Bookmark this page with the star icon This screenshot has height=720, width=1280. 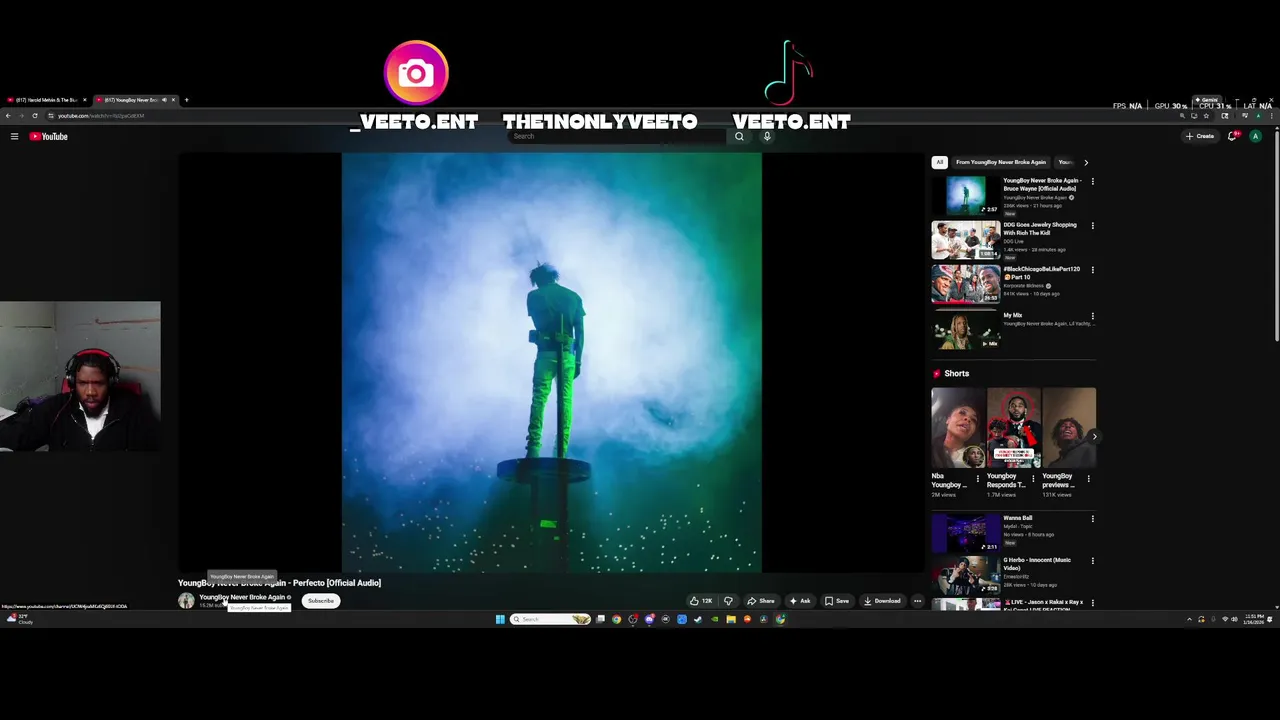point(1206,115)
